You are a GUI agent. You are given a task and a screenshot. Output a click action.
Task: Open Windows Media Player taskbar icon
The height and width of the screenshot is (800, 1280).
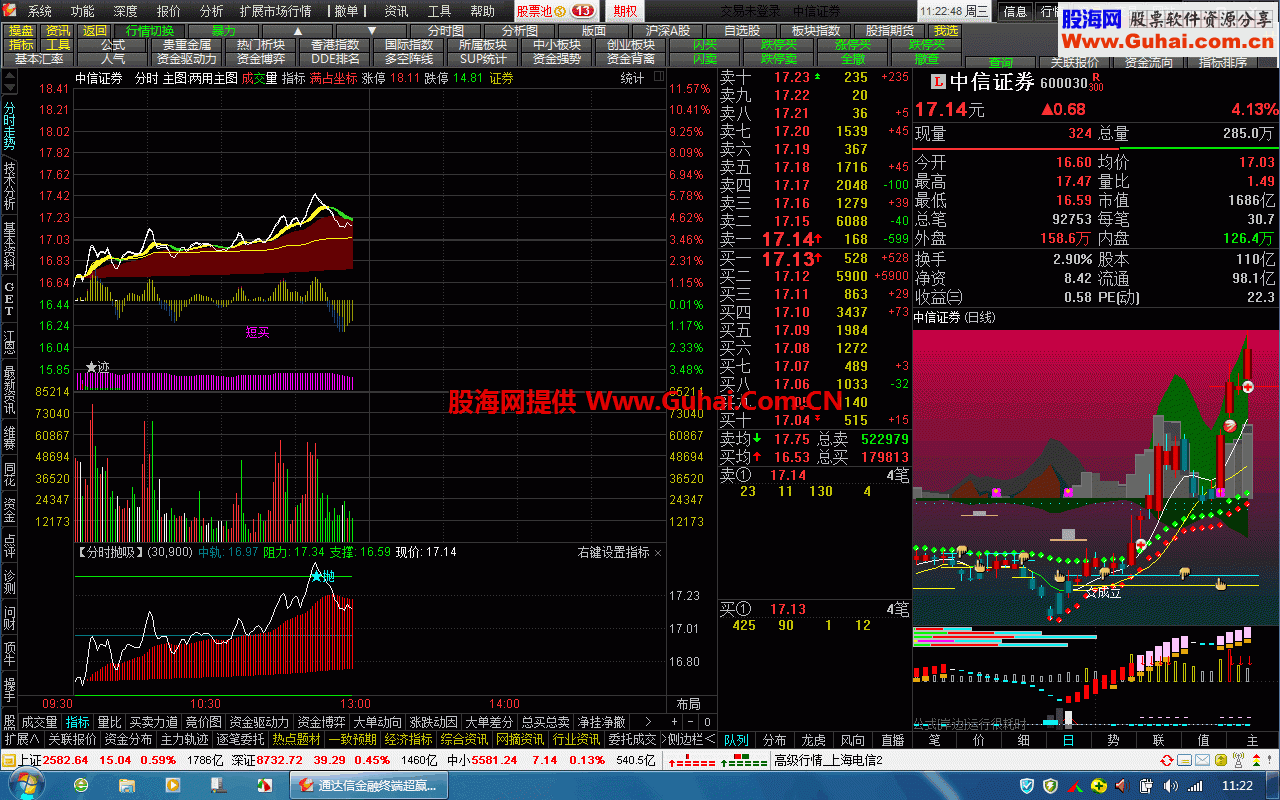coord(171,786)
